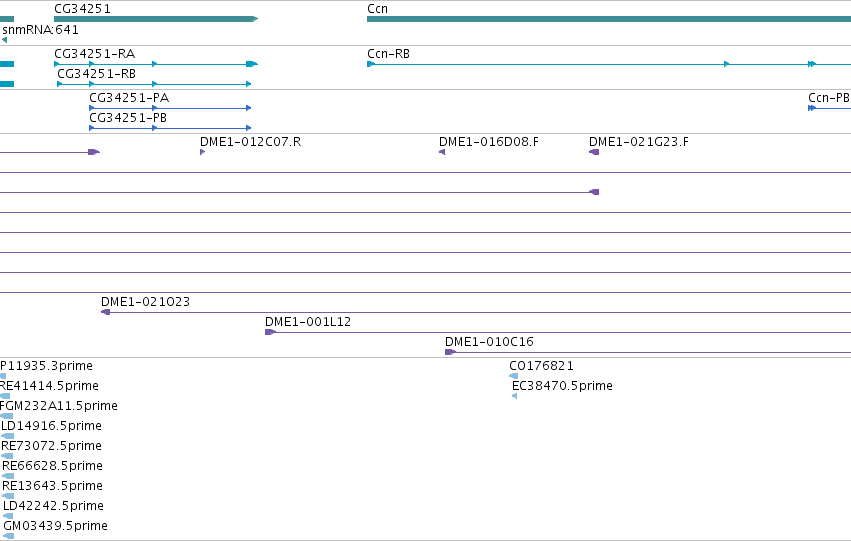The height and width of the screenshot is (541, 851).
Task: Select the CO176821 EST marker
Action: tap(513, 376)
